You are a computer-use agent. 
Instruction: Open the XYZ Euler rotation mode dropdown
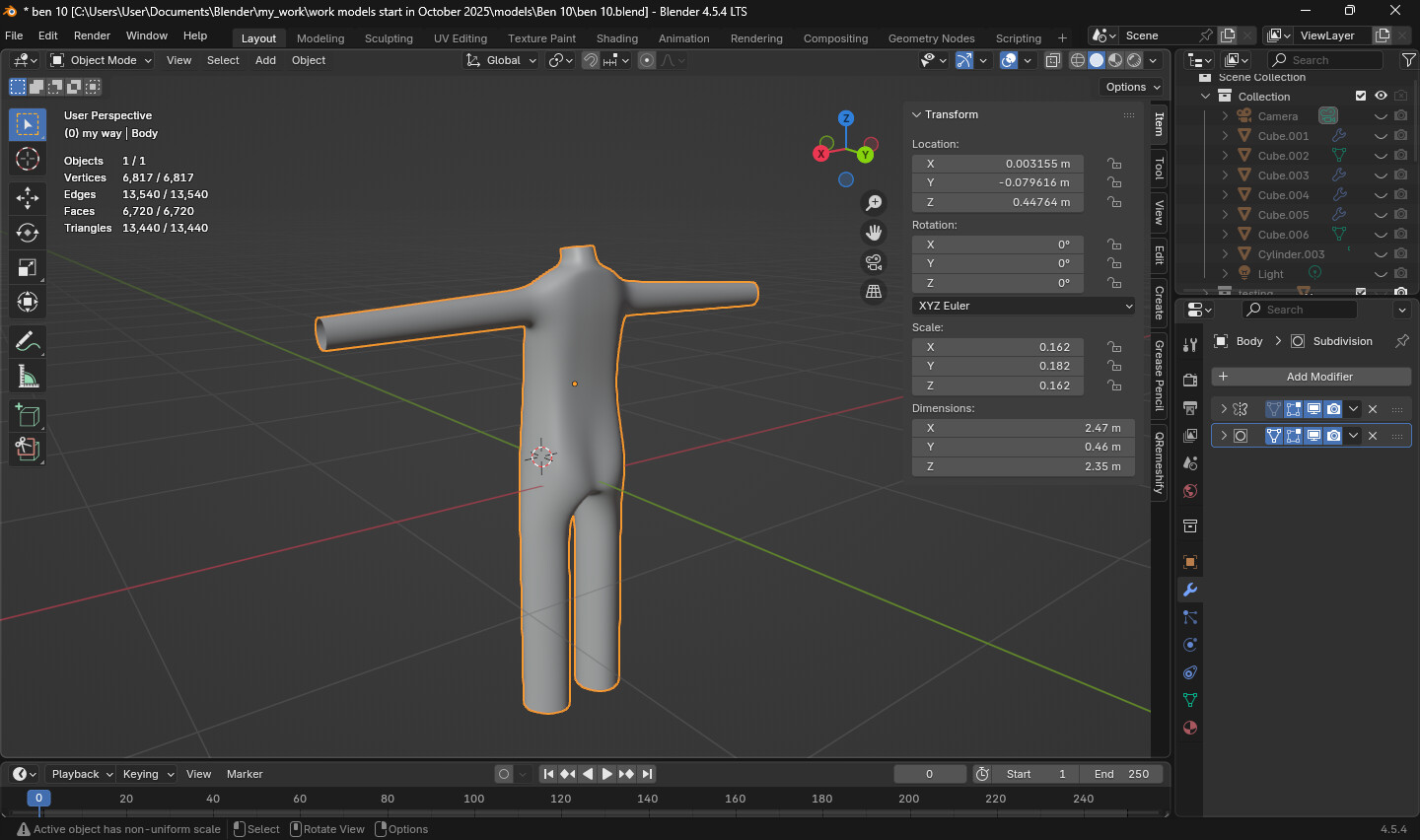1024,306
